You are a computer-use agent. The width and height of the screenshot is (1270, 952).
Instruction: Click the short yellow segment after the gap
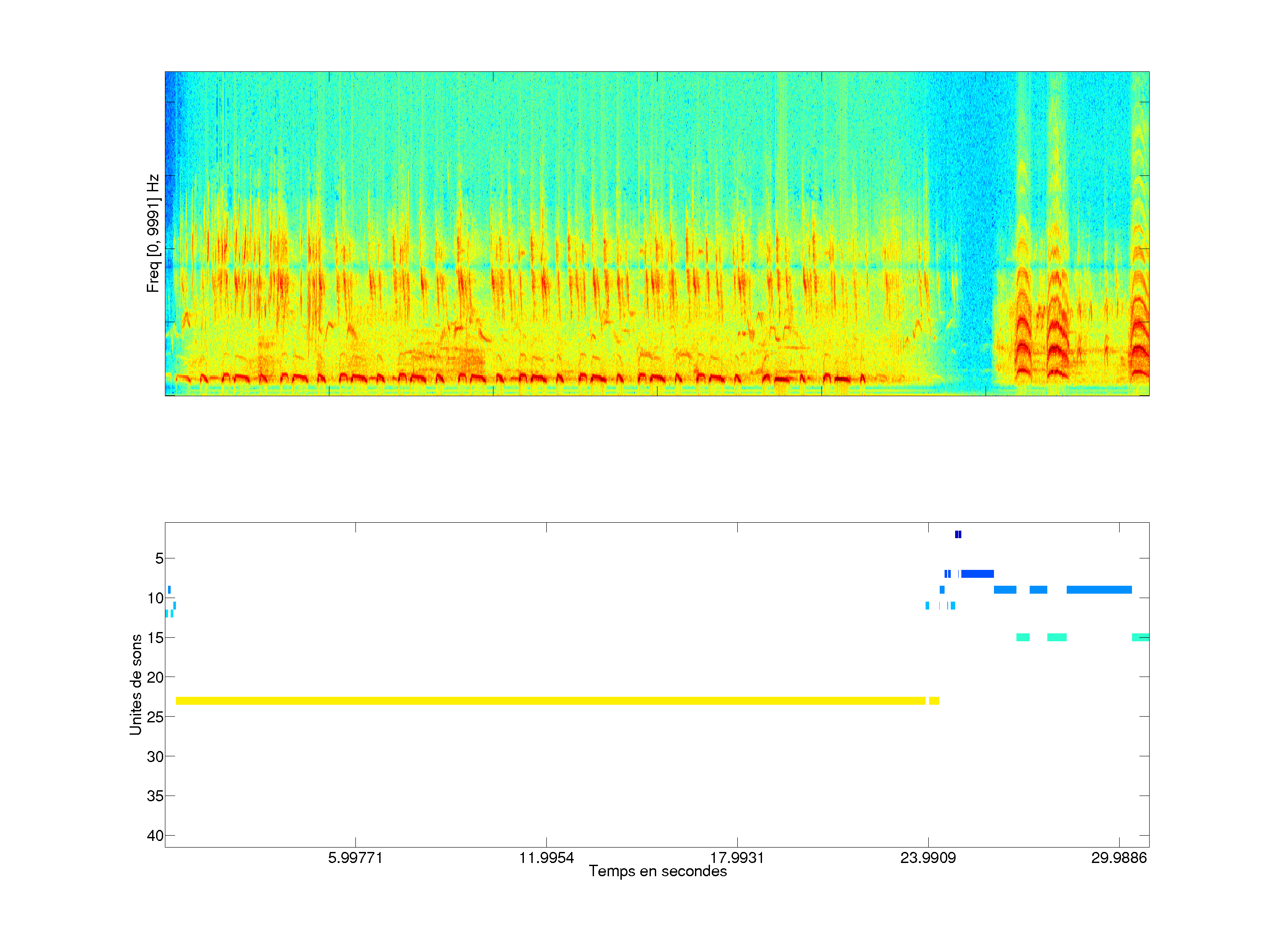934,701
